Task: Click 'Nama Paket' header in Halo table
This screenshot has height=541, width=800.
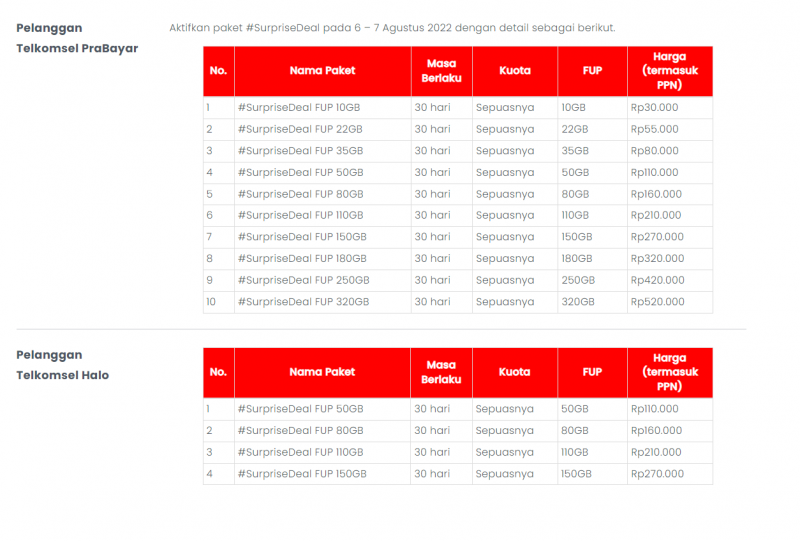Action: click(322, 372)
